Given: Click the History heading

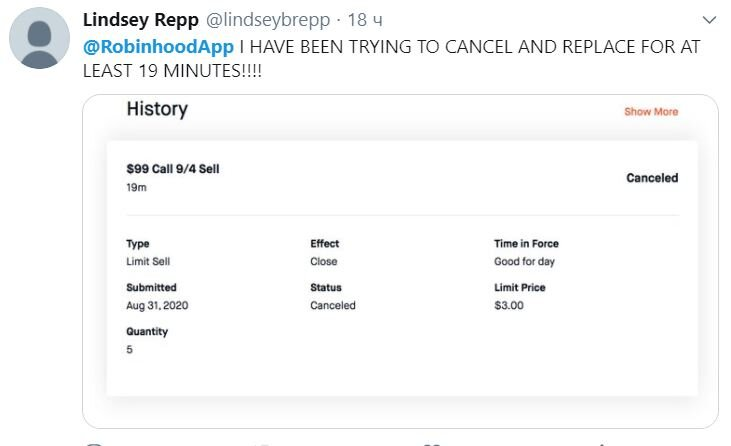Looking at the screenshot, I should click(x=157, y=109).
